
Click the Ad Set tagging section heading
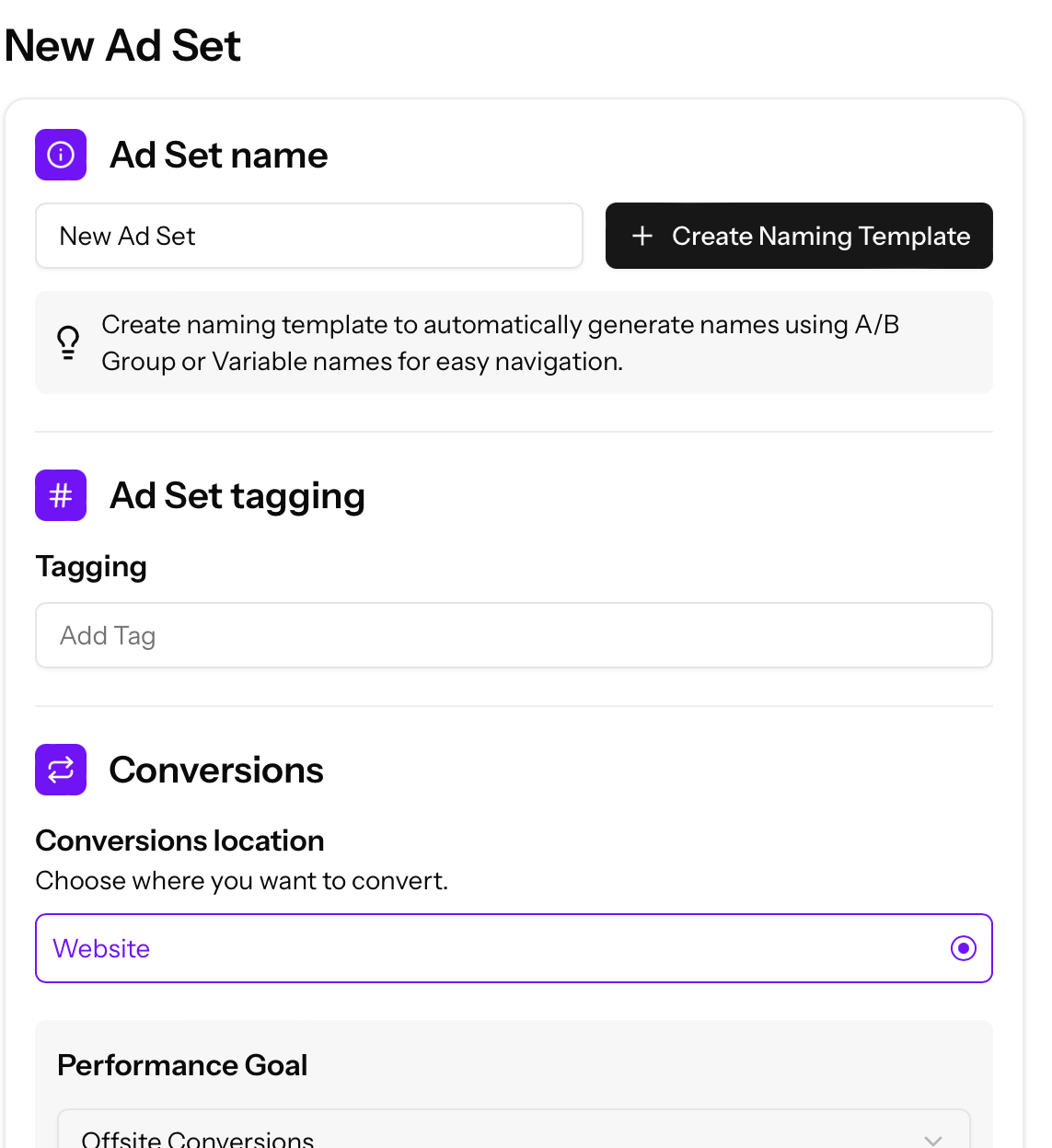(x=237, y=495)
